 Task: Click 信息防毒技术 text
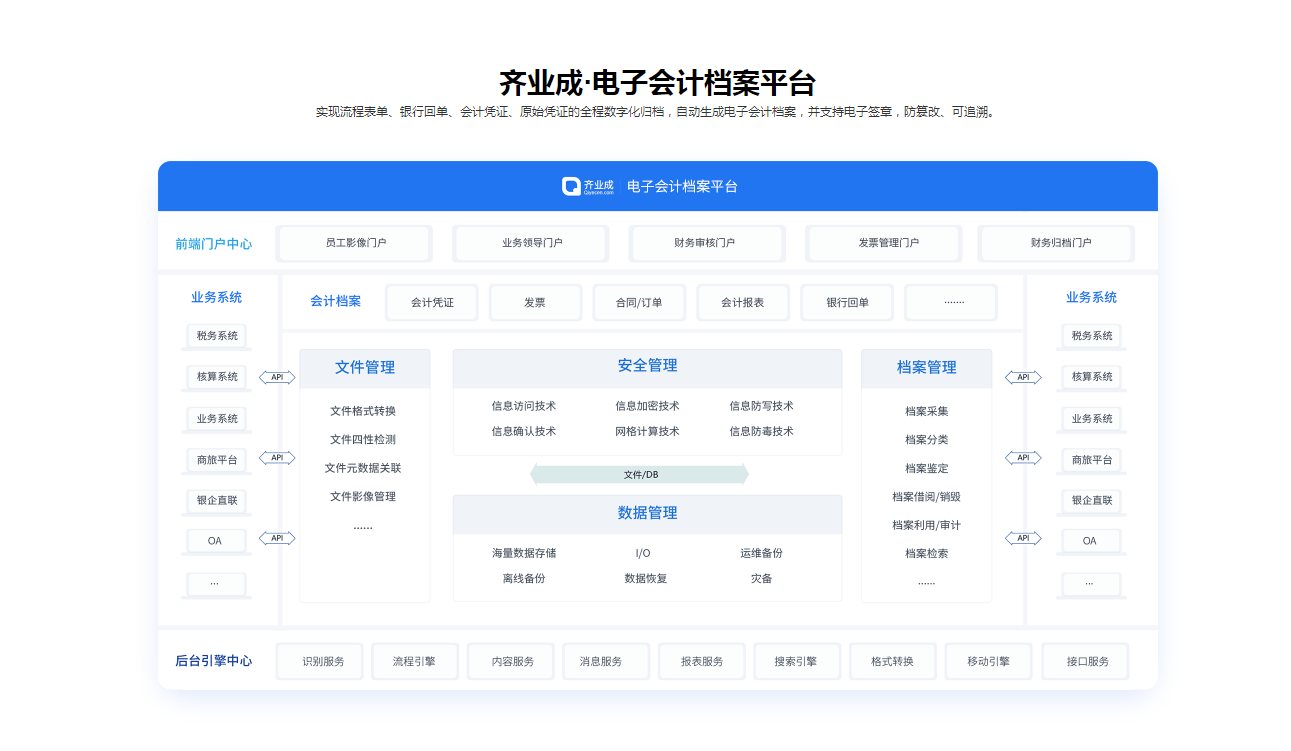click(x=761, y=432)
